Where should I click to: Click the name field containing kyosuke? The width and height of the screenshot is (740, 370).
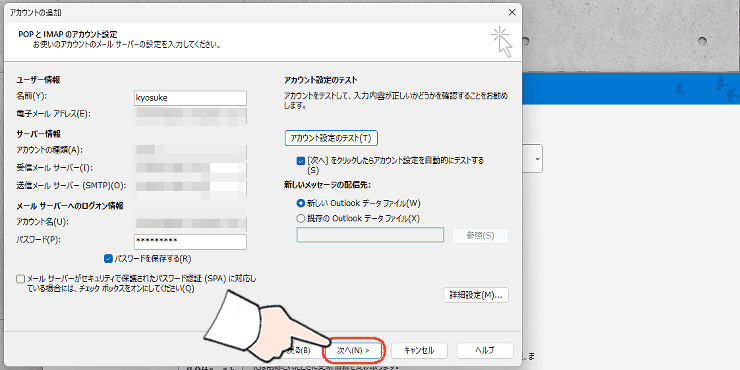tap(190, 98)
